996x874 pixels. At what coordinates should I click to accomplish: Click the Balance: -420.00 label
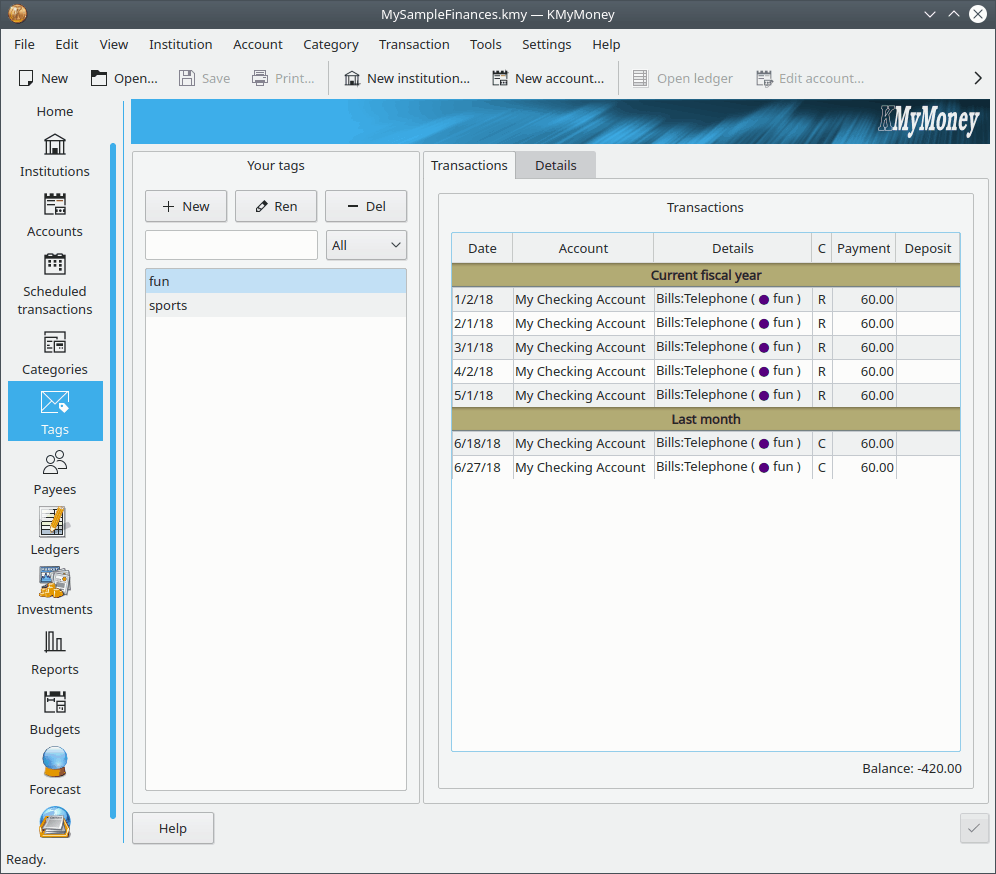pyautogui.click(x=912, y=769)
